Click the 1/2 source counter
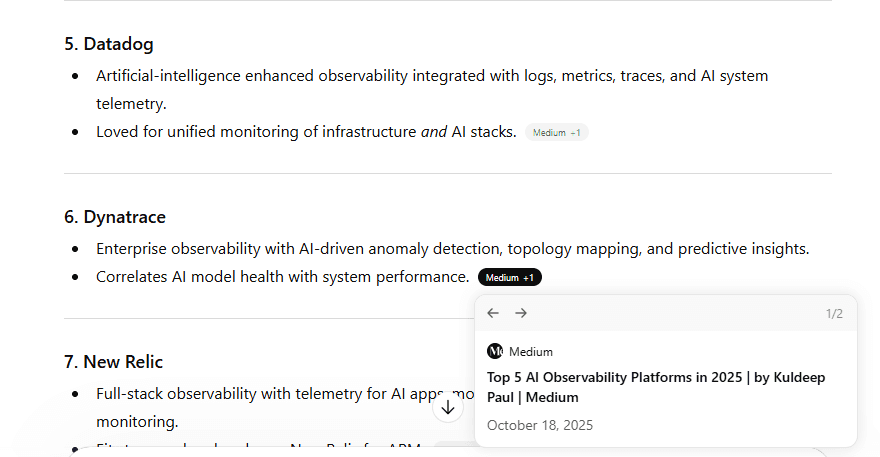This screenshot has width=880, height=457. (x=834, y=314)
